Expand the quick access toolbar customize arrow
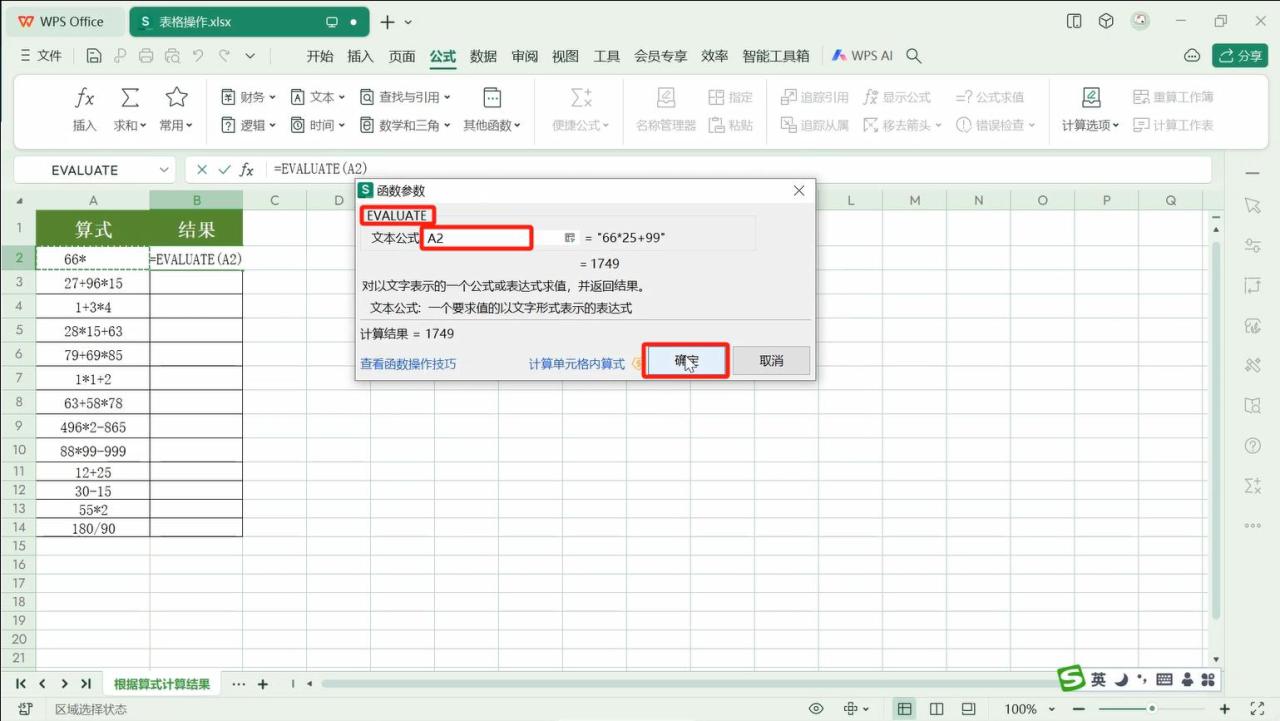Image resolution: width=1280 pixels, height=721 pixels. (250, 56)
